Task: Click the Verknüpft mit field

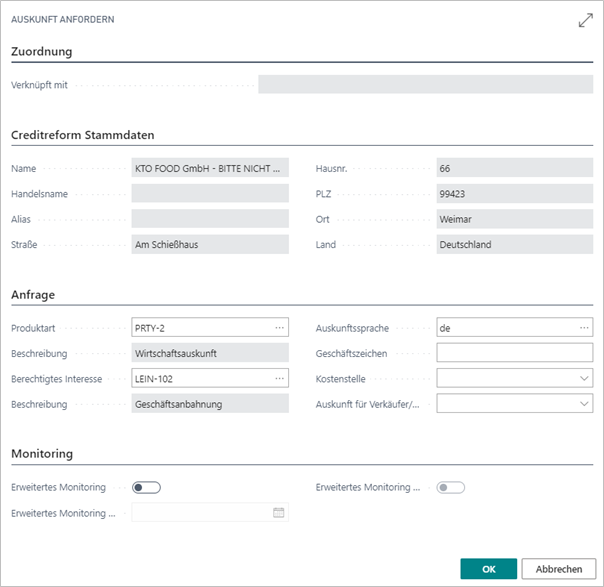Action: 425,84
